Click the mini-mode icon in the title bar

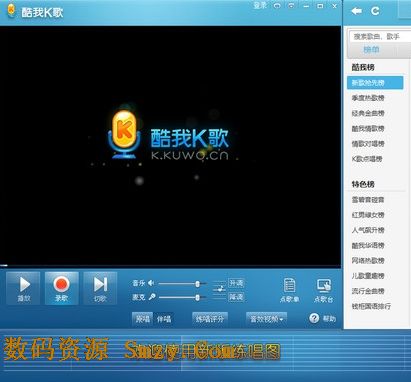291,6
